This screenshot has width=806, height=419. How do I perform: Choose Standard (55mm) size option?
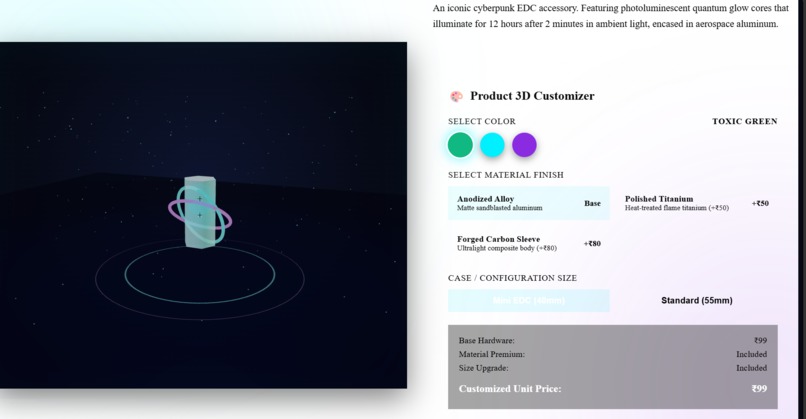[x=697, y=300]
